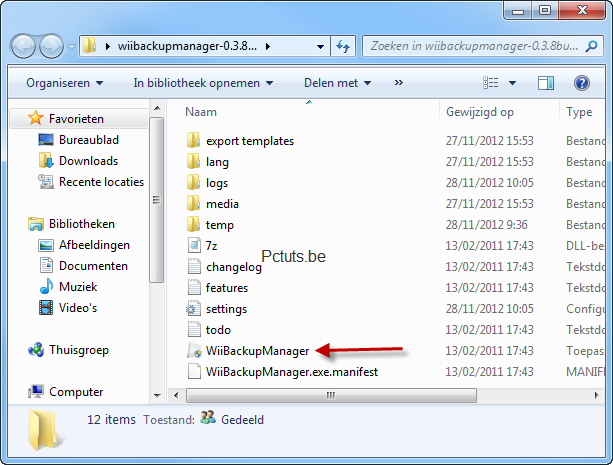Open the Video's library
This screenshot has width=613, height=465.
(x=78, y=308)
